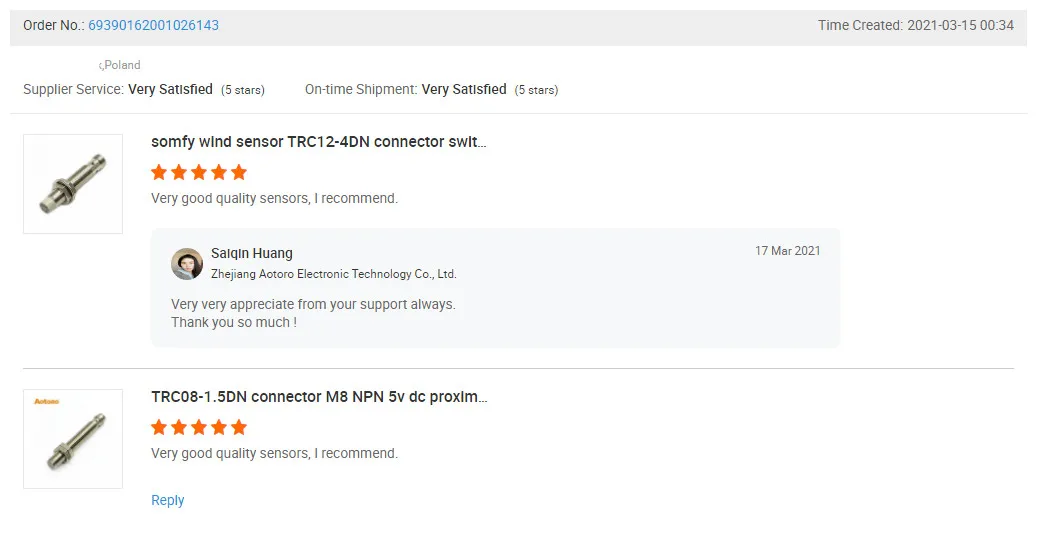Select the Saiqin Huang name
Image resolution: width=1037 pixels, height=534 pixels.
click(252, 254)
